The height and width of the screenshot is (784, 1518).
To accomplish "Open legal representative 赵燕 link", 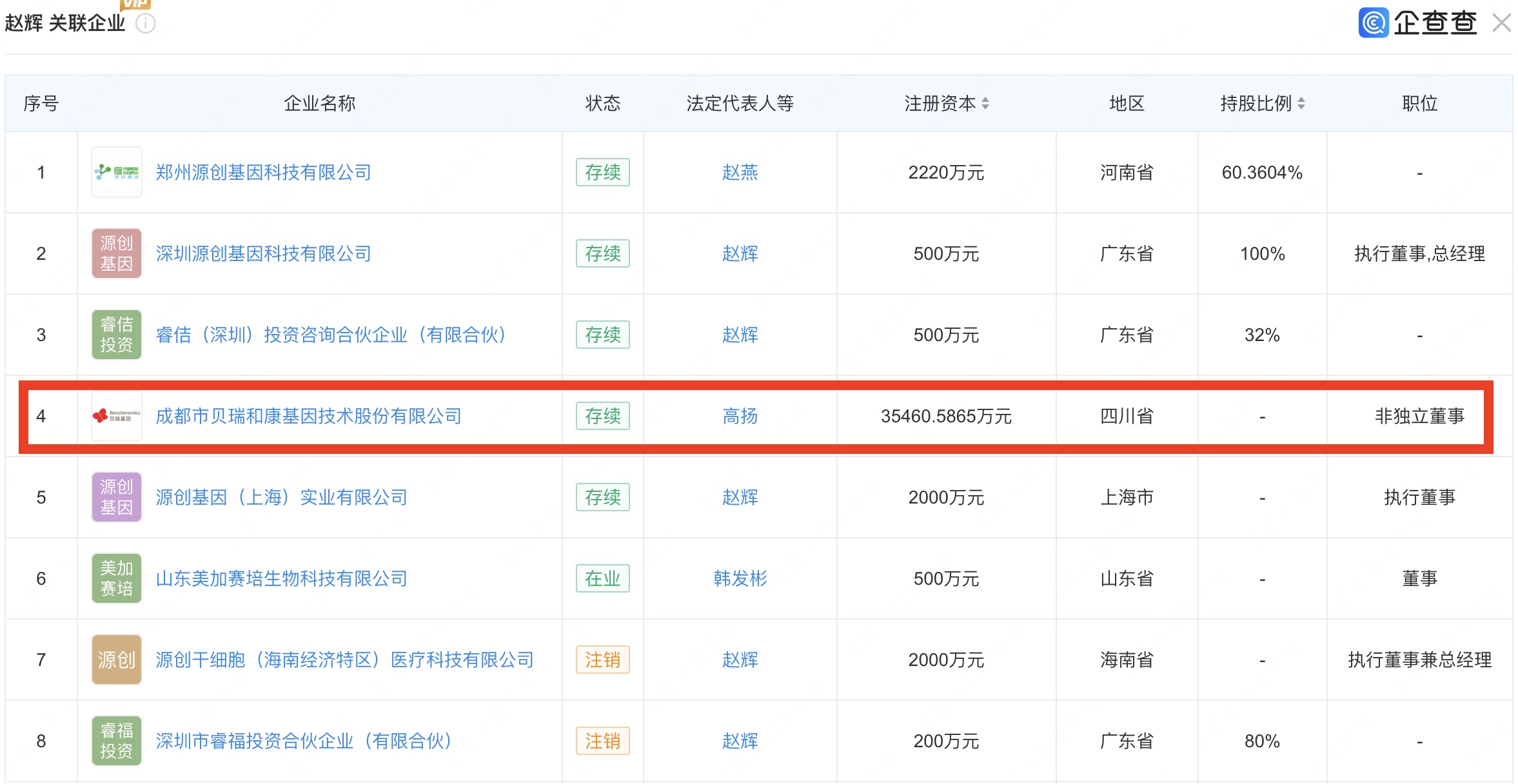I will [740, 172].
